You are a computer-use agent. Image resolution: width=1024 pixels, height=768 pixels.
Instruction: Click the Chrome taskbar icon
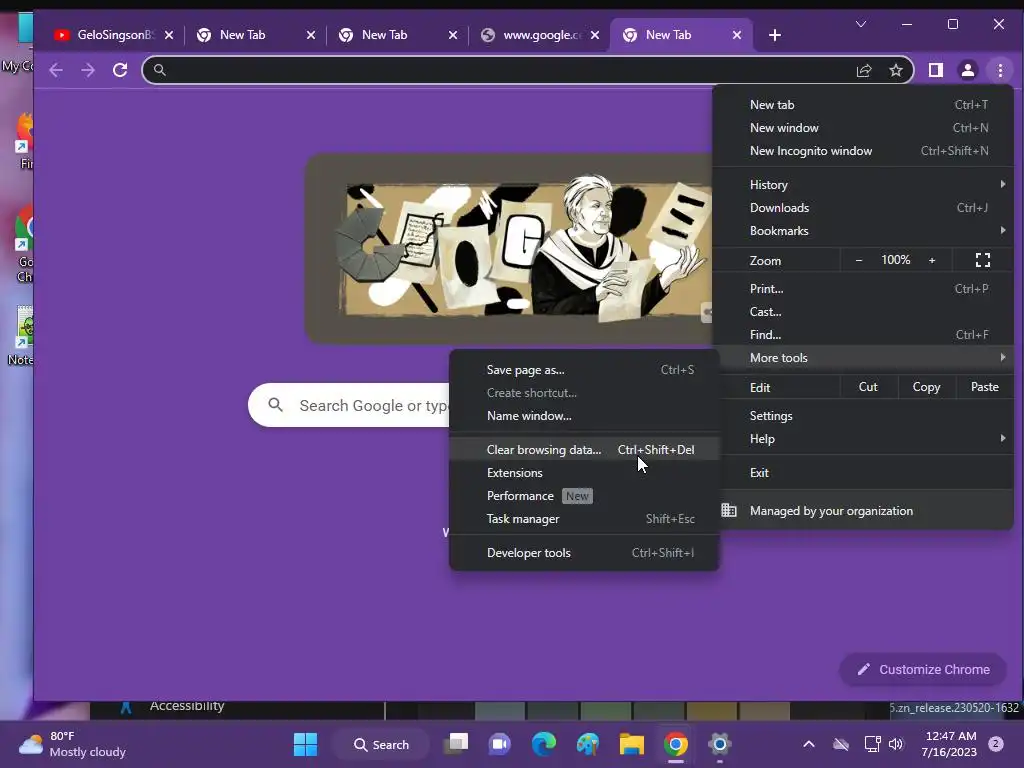pyautogui.click(x=676, y=744)
